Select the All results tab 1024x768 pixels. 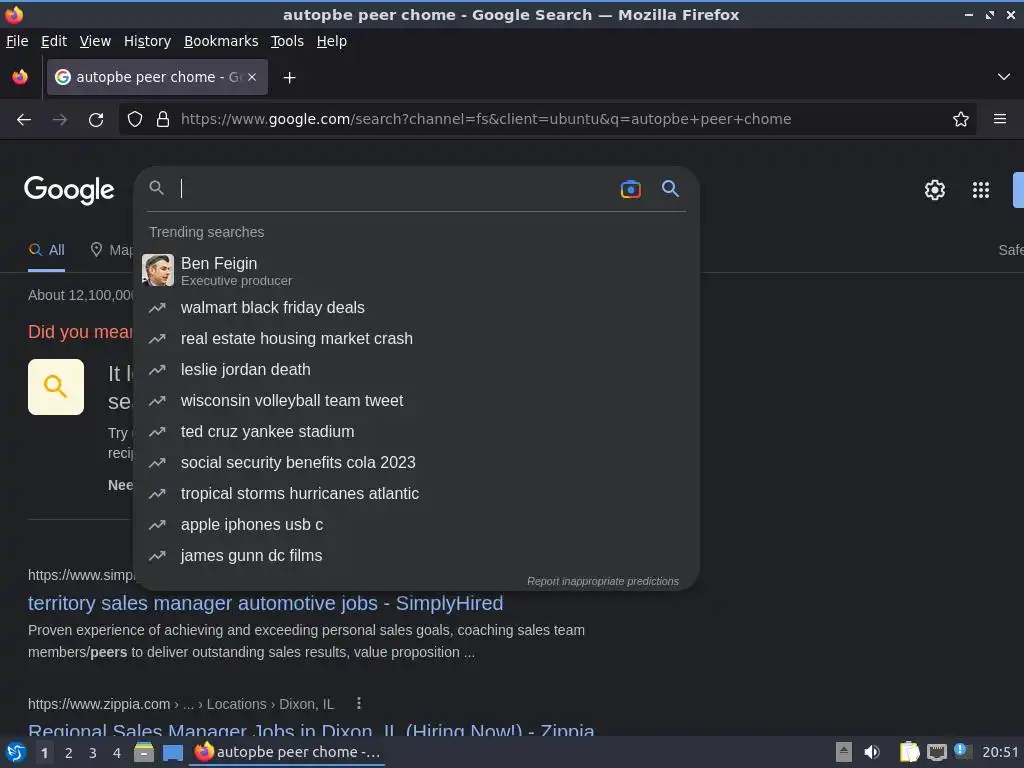[46, 250]
